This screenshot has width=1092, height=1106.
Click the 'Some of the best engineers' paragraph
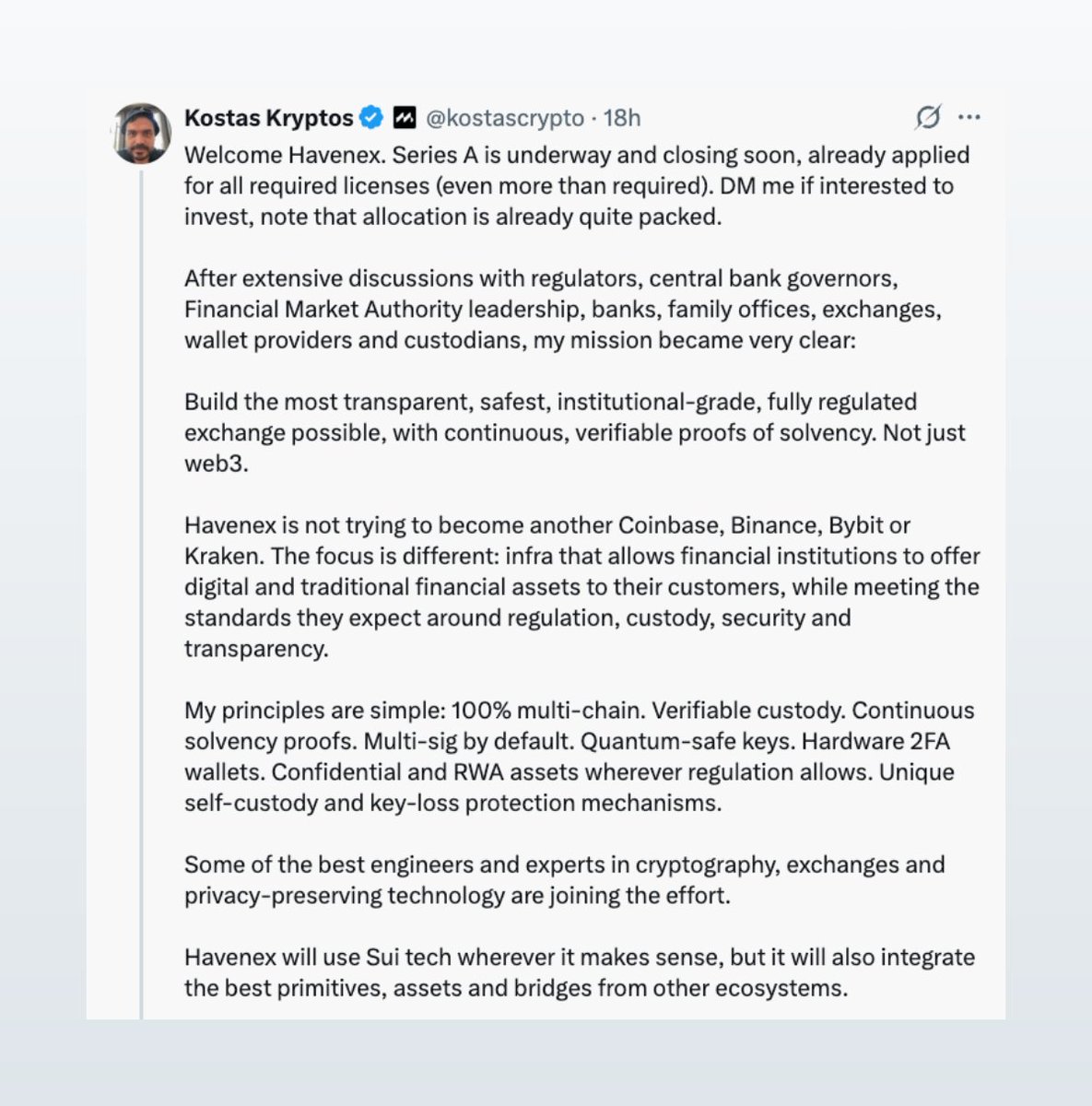click(565, 880)
